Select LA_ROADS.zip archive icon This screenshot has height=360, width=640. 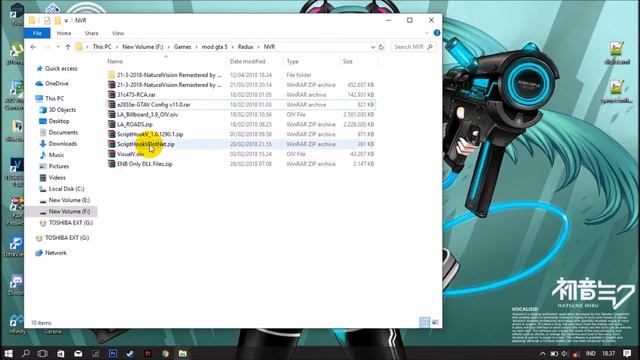click(111, 124)
